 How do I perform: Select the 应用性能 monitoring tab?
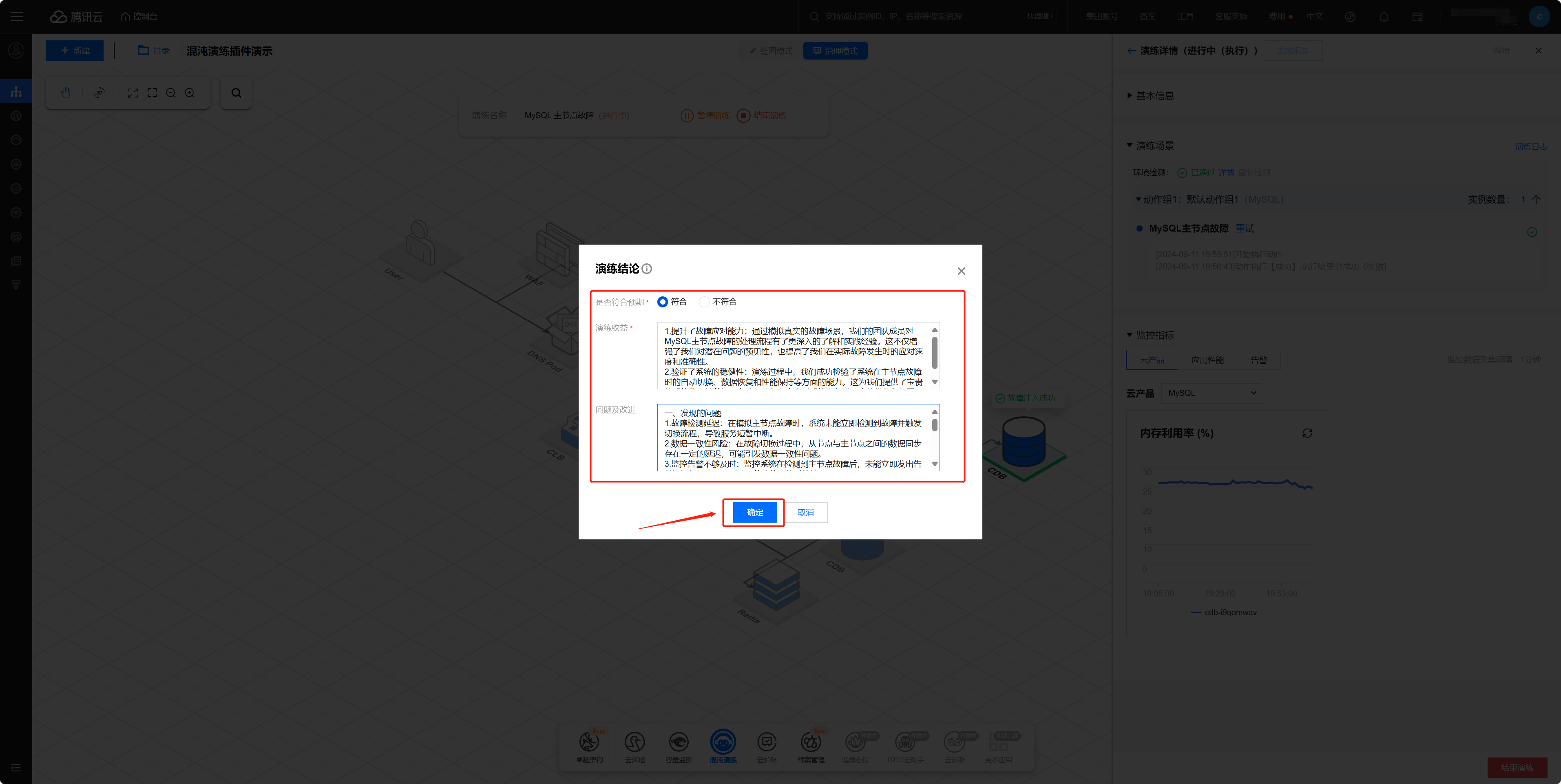[x=1207, y=360]
